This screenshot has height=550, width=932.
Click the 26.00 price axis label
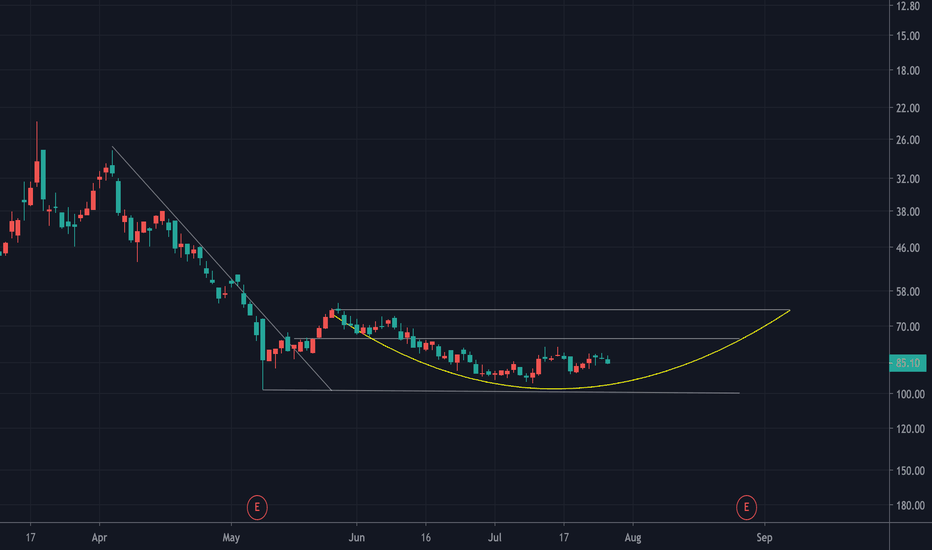(908, 140)
